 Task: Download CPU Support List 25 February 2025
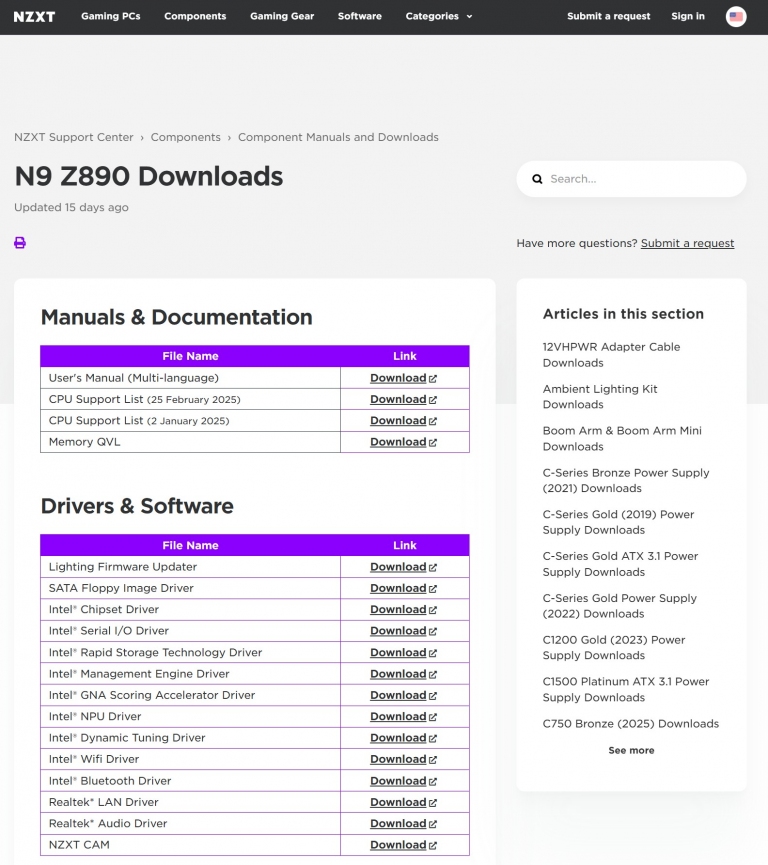[x=403, y=399]
